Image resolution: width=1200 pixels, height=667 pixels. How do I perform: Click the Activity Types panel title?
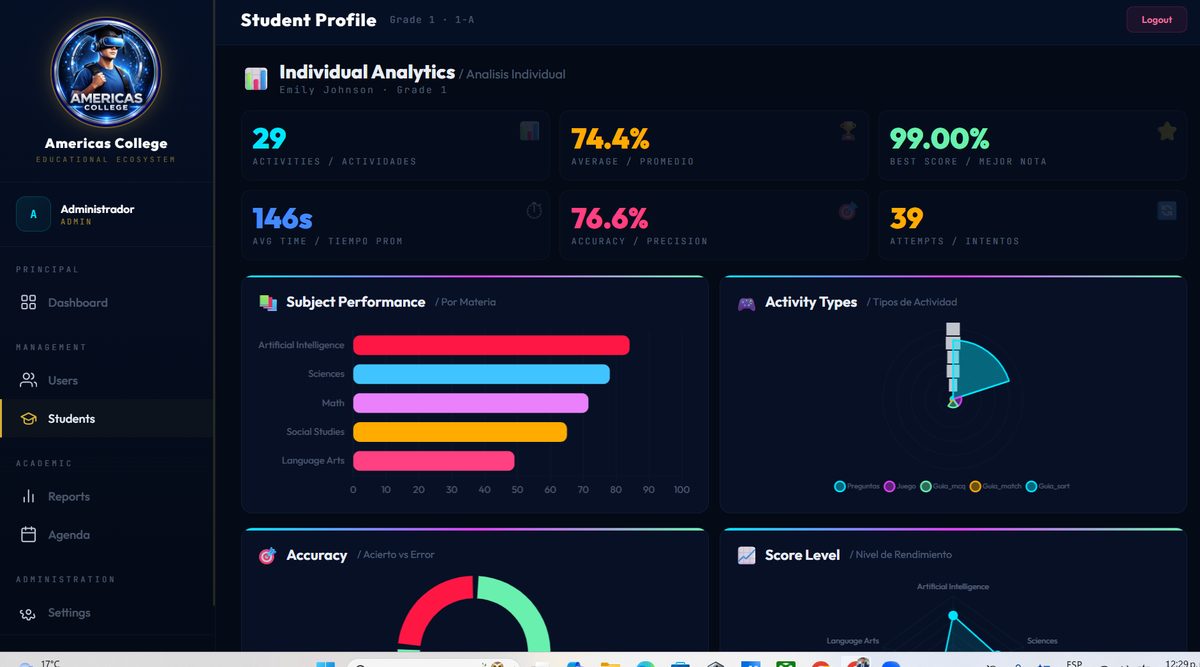tap(811, 302)
